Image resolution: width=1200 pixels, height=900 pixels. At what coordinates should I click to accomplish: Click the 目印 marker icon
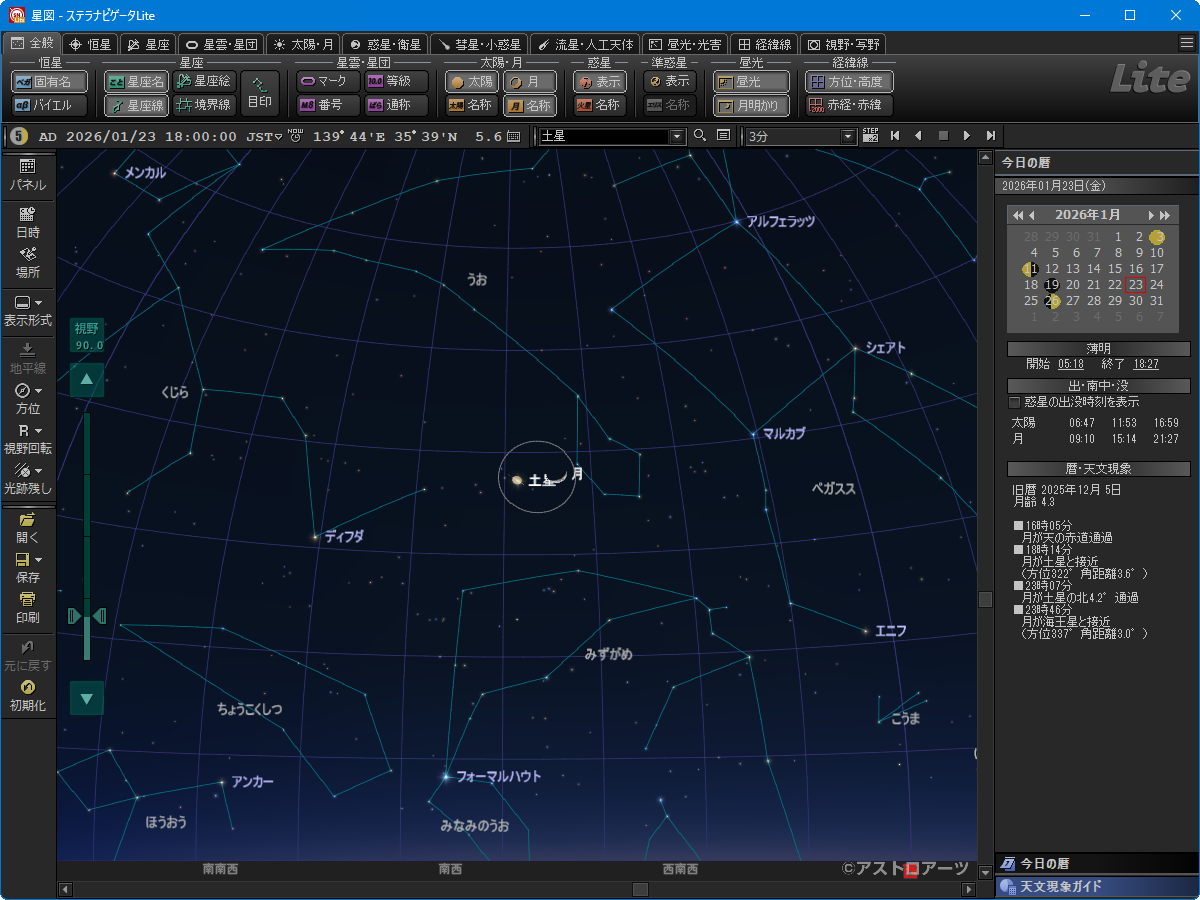pyautogui.click(x=260, y=92)
